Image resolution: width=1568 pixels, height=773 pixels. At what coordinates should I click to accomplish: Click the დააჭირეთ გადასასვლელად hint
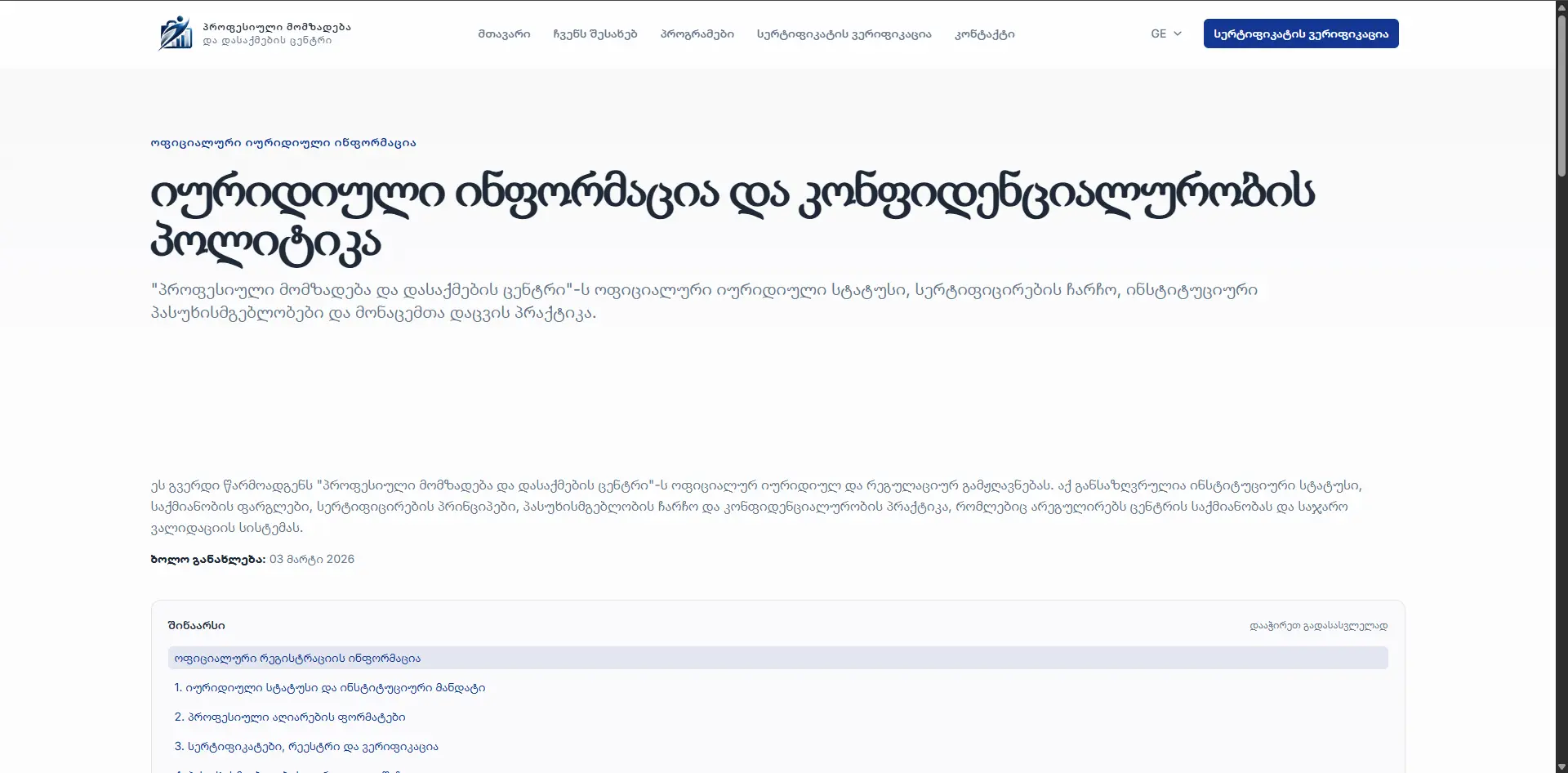tap(1319, 626)
